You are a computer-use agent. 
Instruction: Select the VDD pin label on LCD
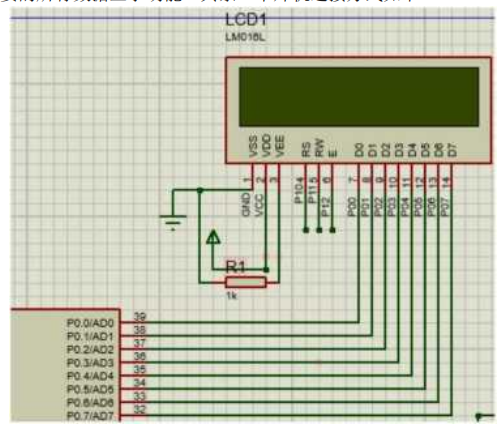click(x=266, y=146)
